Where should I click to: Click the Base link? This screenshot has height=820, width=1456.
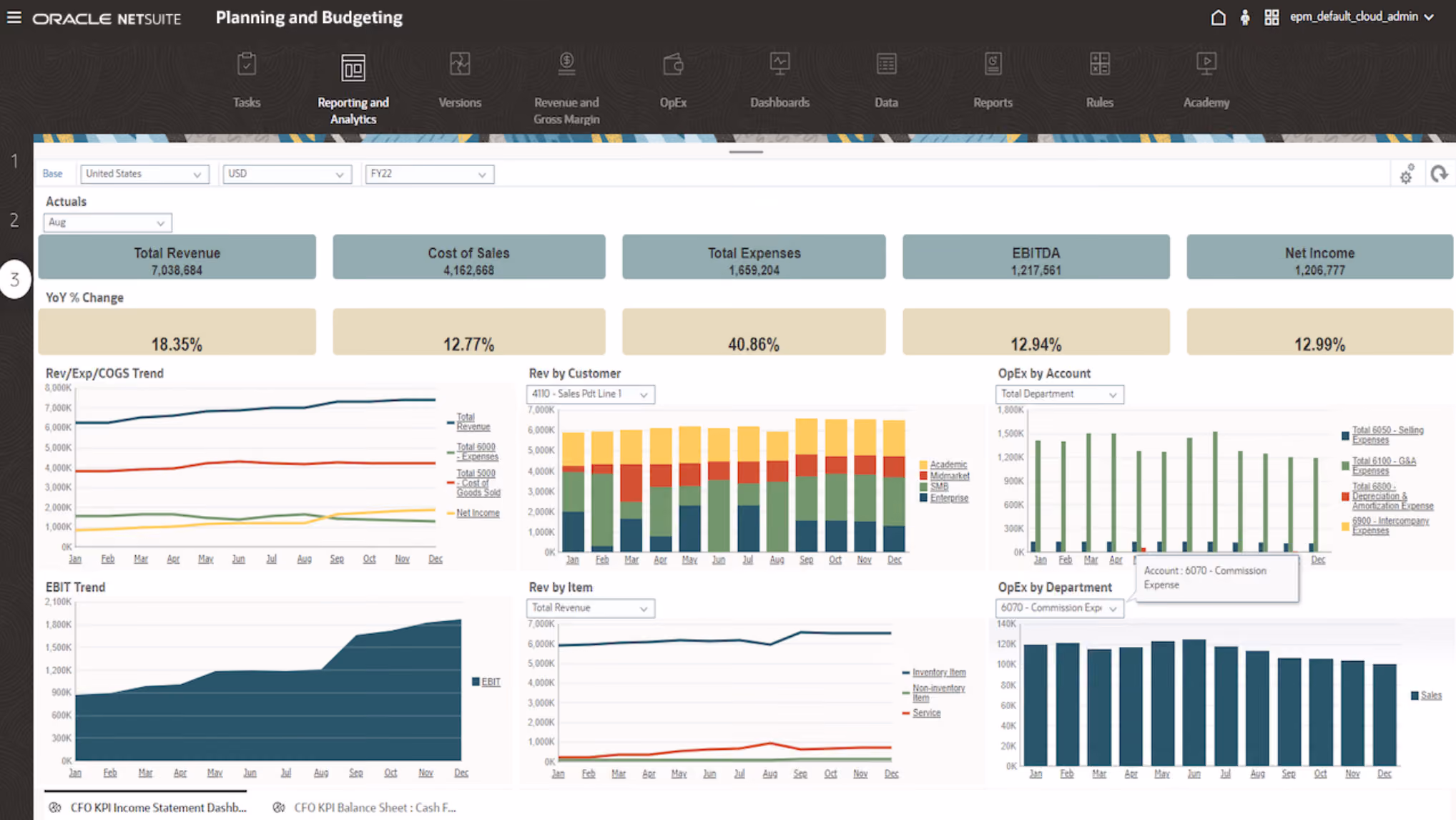pyautogui.click(x=52, y=174)
